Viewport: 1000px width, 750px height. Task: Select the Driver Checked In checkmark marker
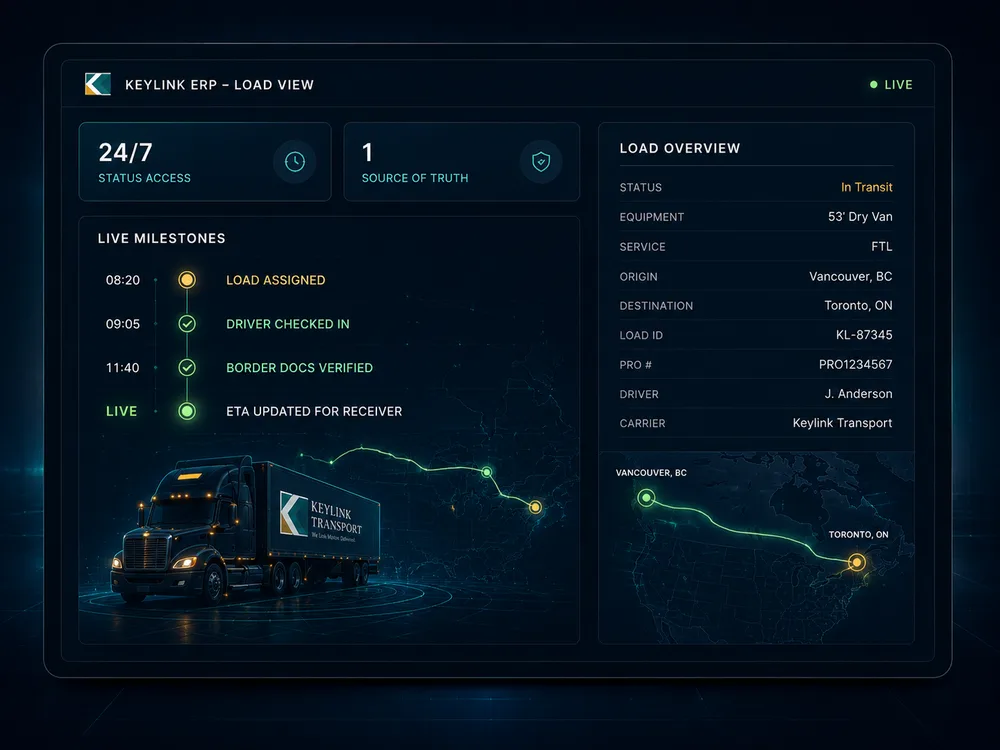tap(187, 323)
